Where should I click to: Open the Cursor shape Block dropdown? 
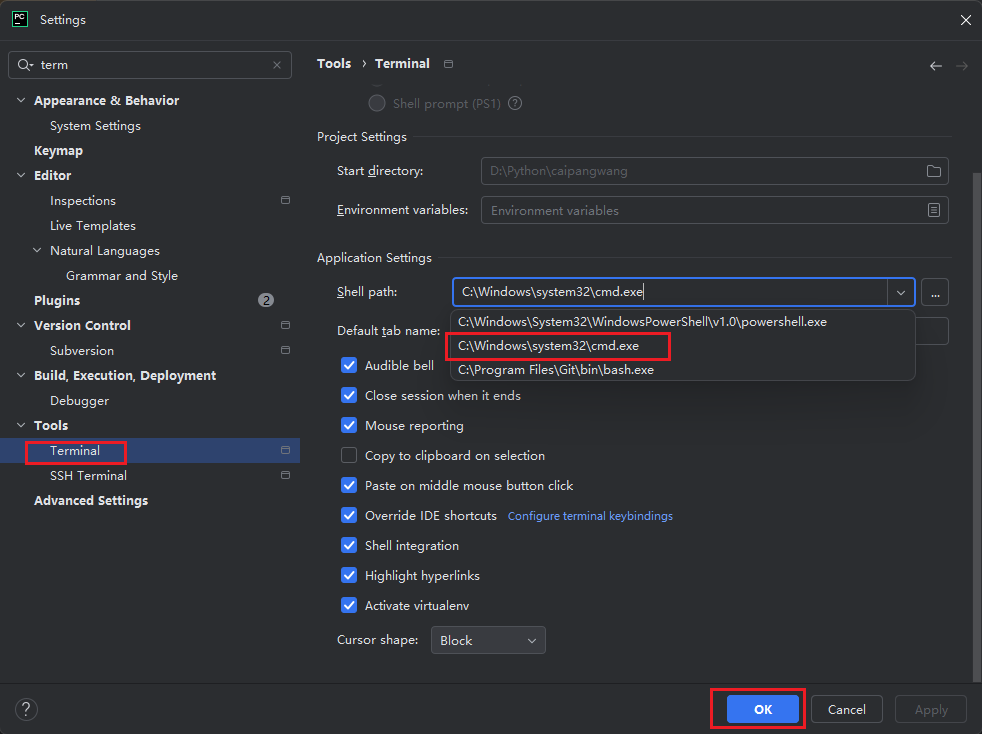tap(488, 640)
